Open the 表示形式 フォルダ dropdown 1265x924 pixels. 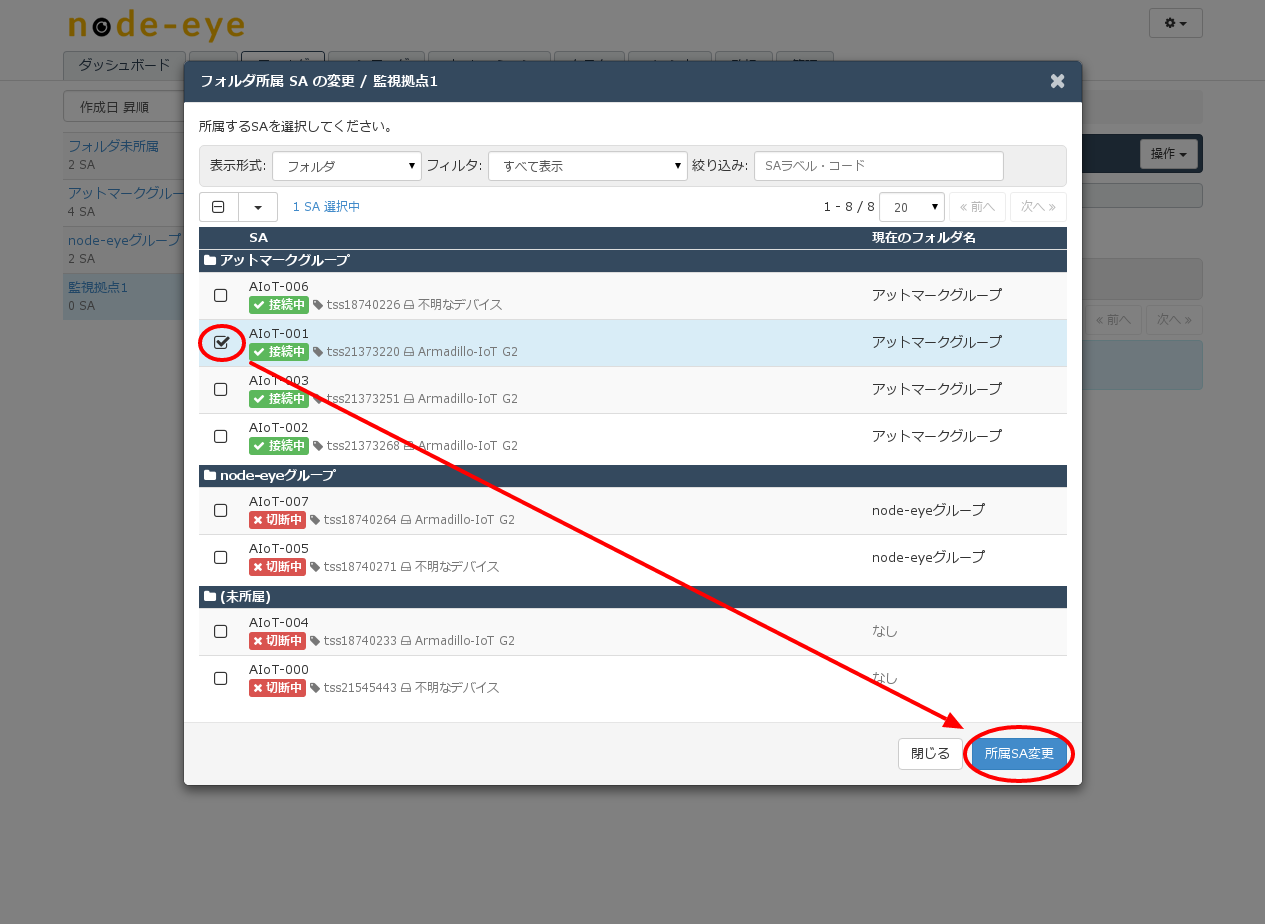(346, 166)
